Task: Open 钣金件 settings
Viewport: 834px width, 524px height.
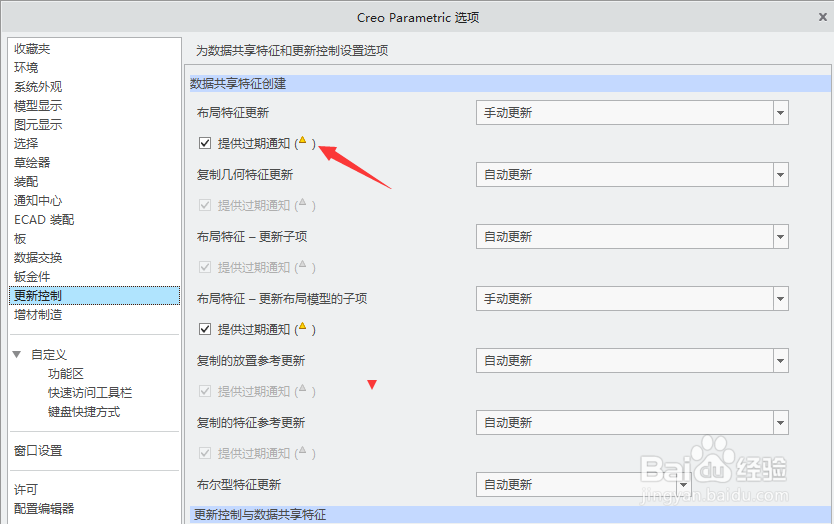Action: click(x=32, y=277)
